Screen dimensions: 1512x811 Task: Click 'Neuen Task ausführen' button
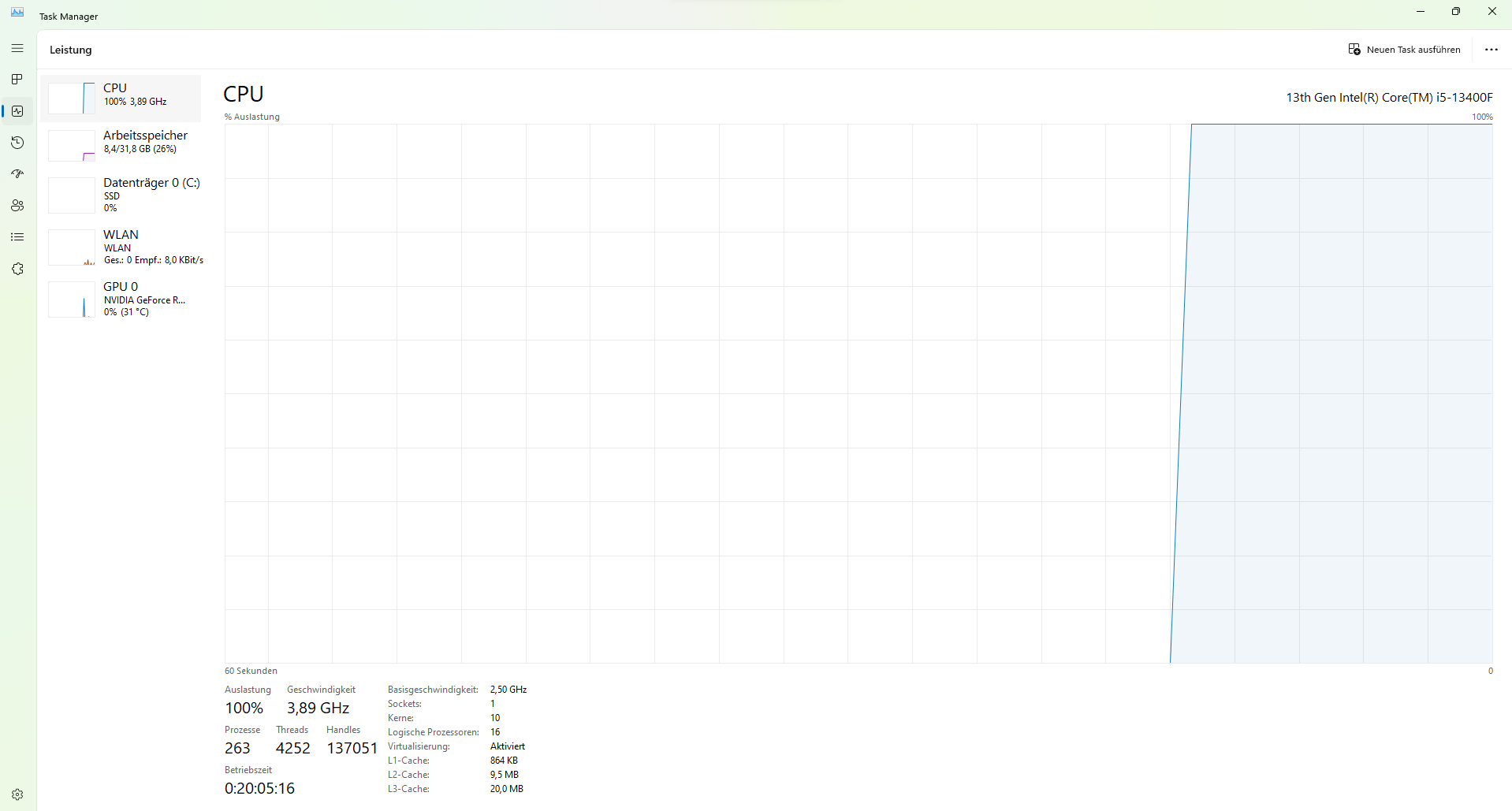1404,50
